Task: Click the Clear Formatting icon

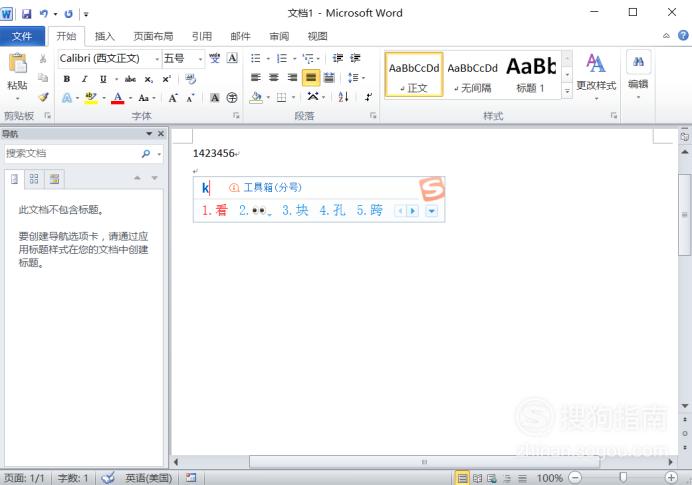Action: (x=191, y=79)
